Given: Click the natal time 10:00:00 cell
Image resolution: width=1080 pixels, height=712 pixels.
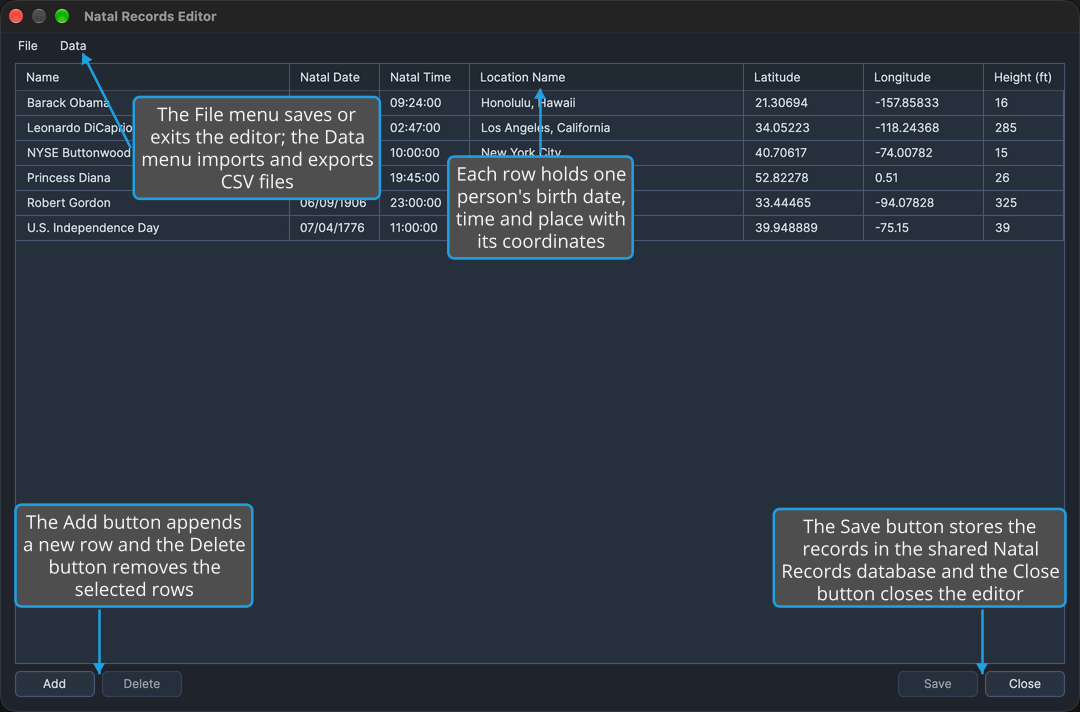Looking at the screenshot, I should tap(424, 152).
